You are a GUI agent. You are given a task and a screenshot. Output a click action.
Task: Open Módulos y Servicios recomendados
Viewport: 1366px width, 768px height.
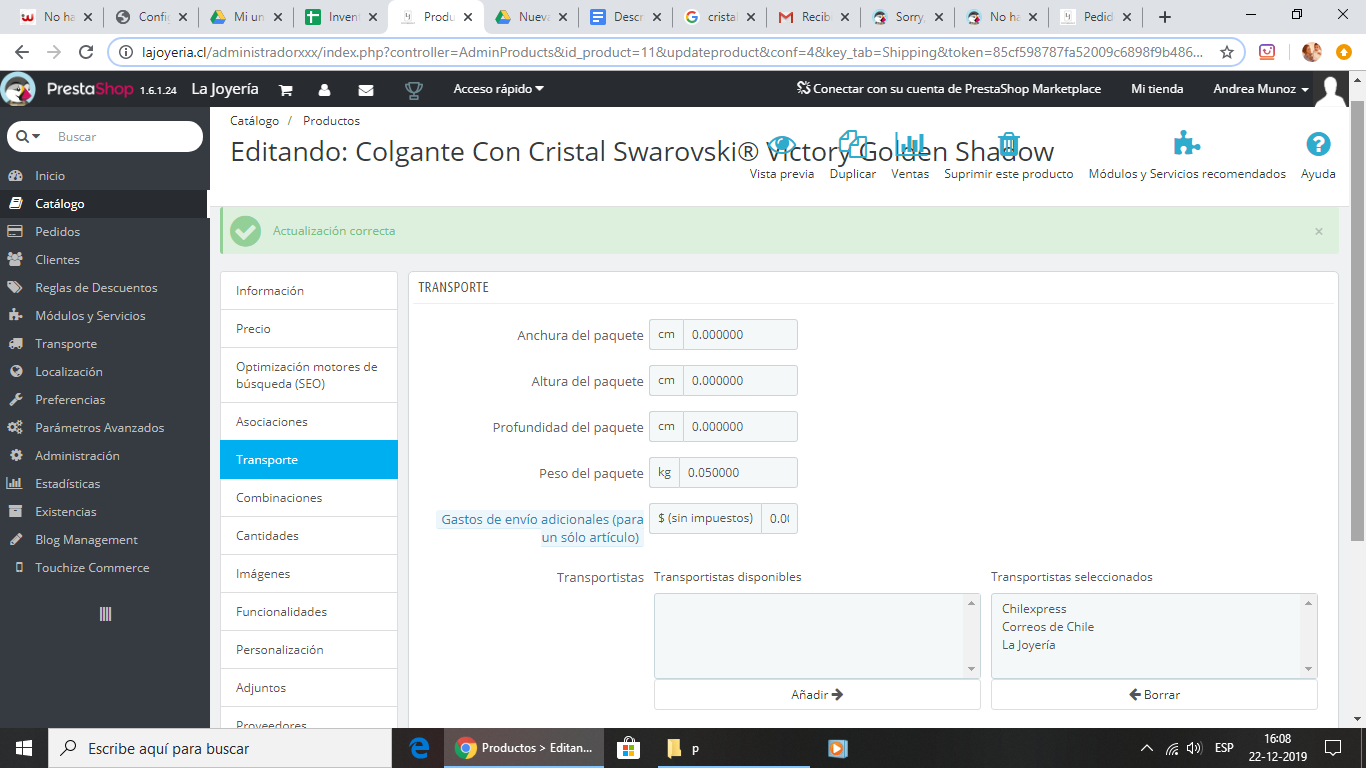(1187, 156)
